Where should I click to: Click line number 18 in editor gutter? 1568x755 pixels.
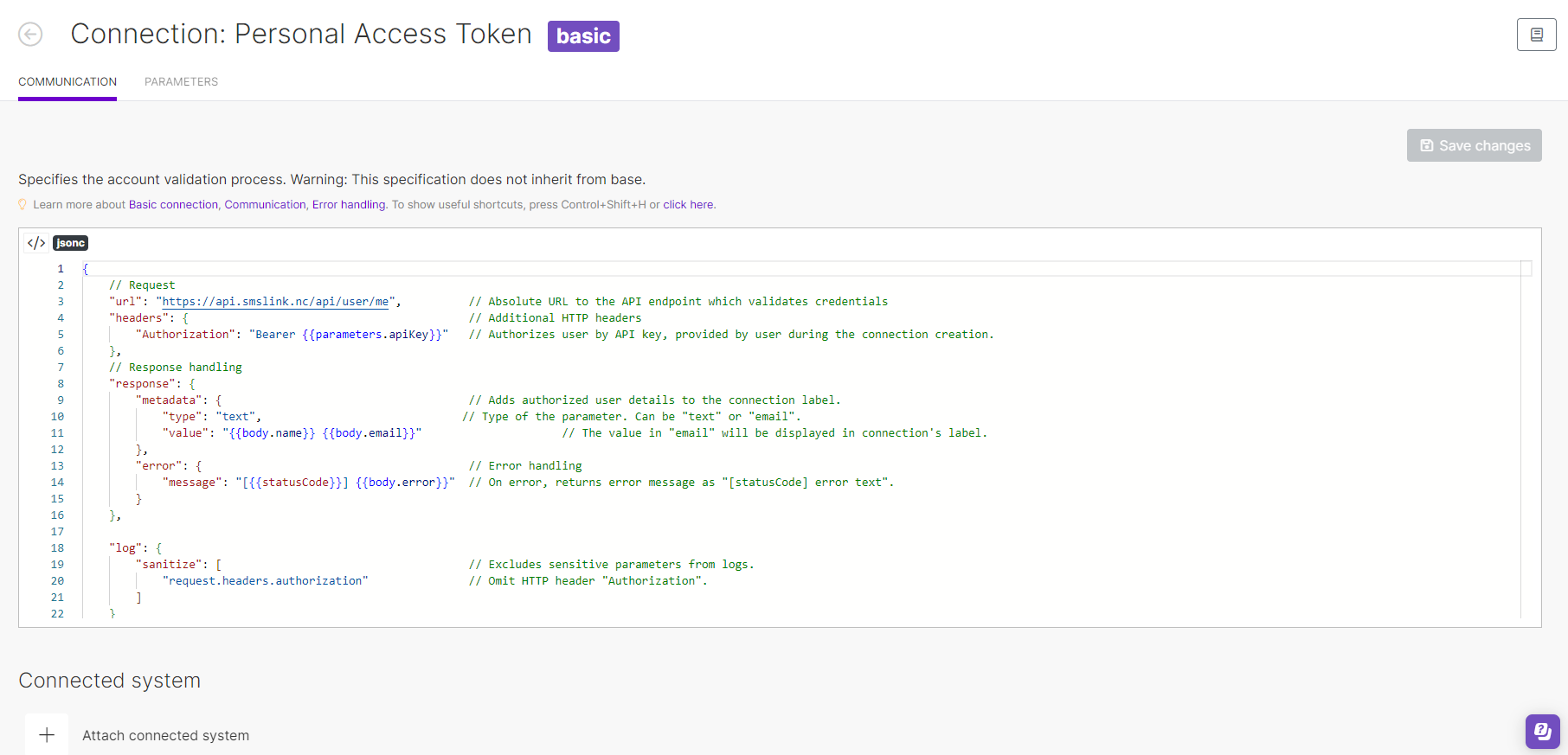pos(57,548)
